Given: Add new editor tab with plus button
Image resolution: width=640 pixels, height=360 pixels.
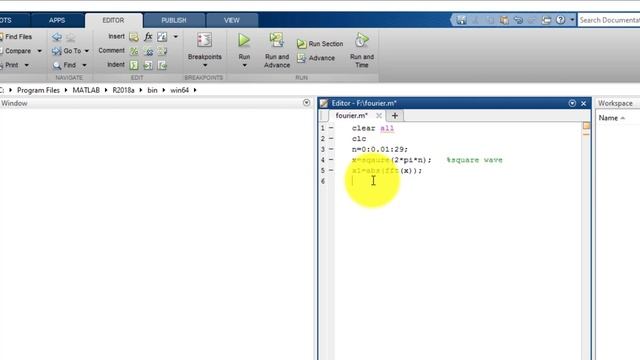Looking at the screenshot, I should pyautogui.click(x=395, y=116).
